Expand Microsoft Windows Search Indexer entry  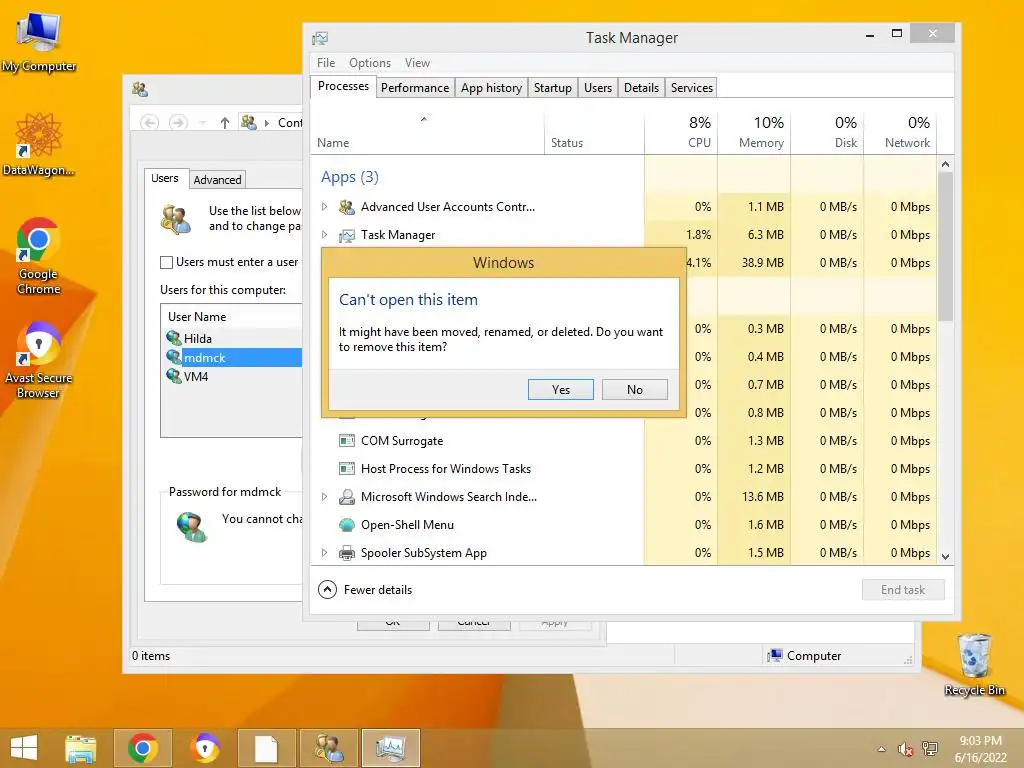point(325,497)
